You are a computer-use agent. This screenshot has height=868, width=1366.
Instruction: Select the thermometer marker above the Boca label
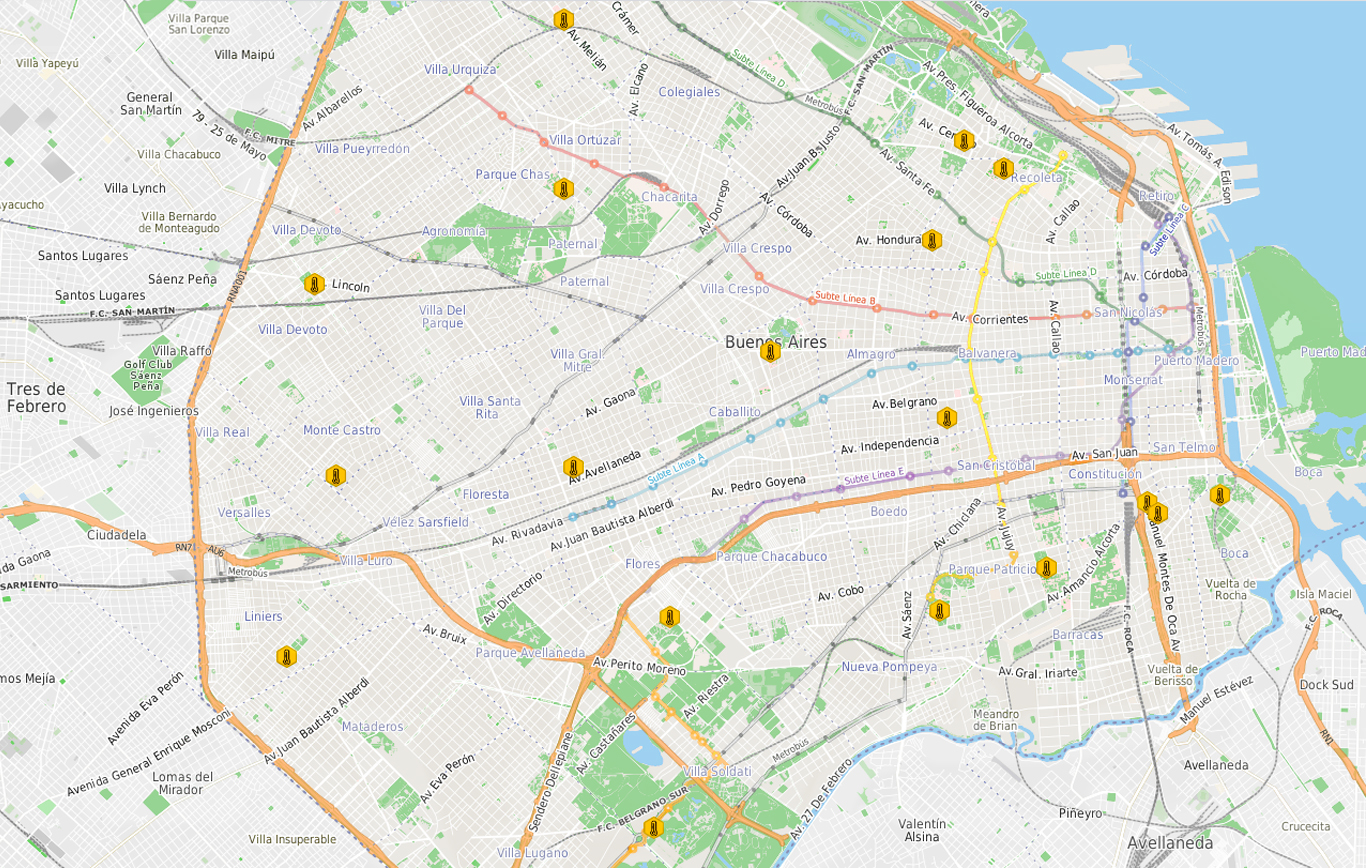pos(1218,495)
